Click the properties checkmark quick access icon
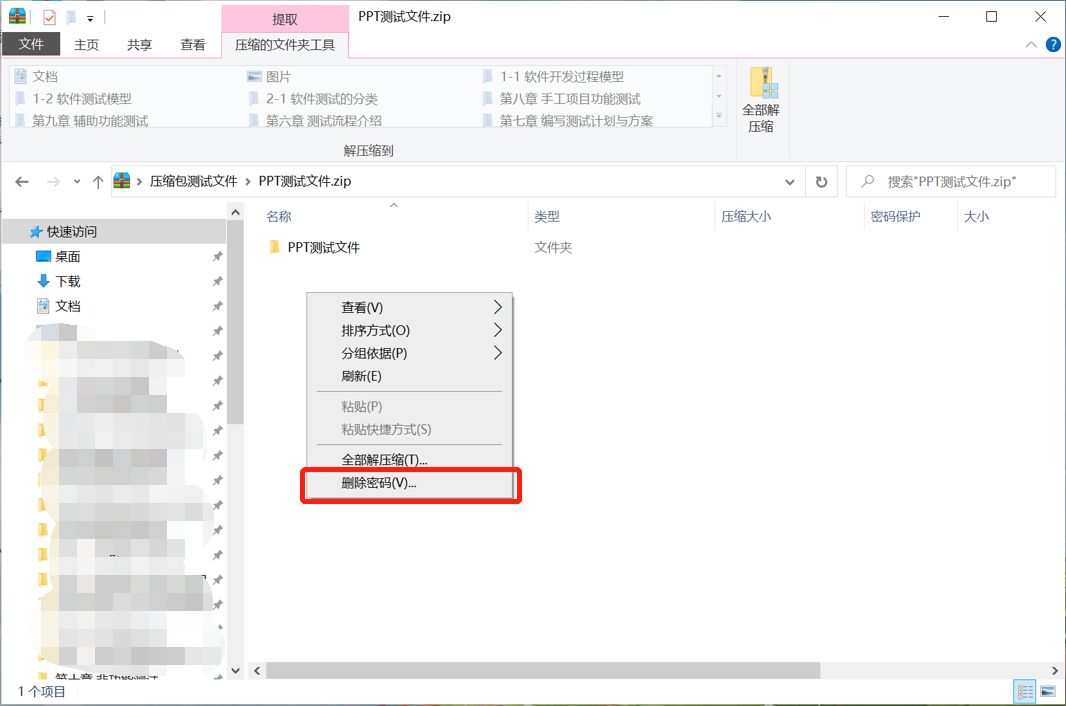Viewport: 1066px width, 706px height. [x=49, y=18]
